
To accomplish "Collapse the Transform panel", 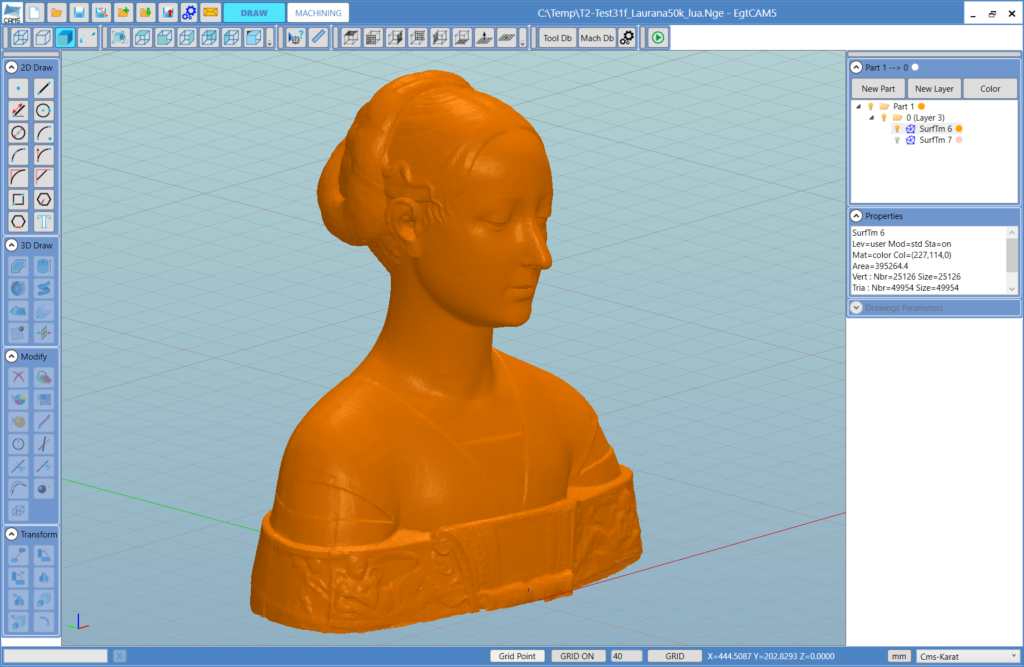I will click(x=12, y=534).
